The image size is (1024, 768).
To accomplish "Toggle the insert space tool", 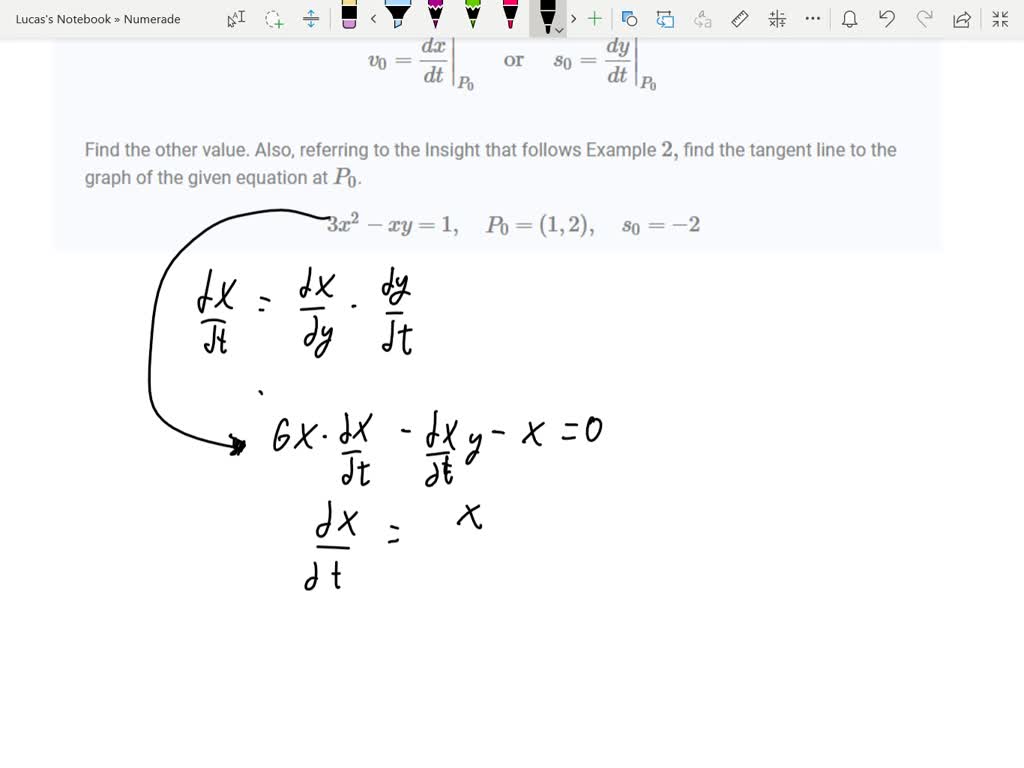I will click(310, 18).
